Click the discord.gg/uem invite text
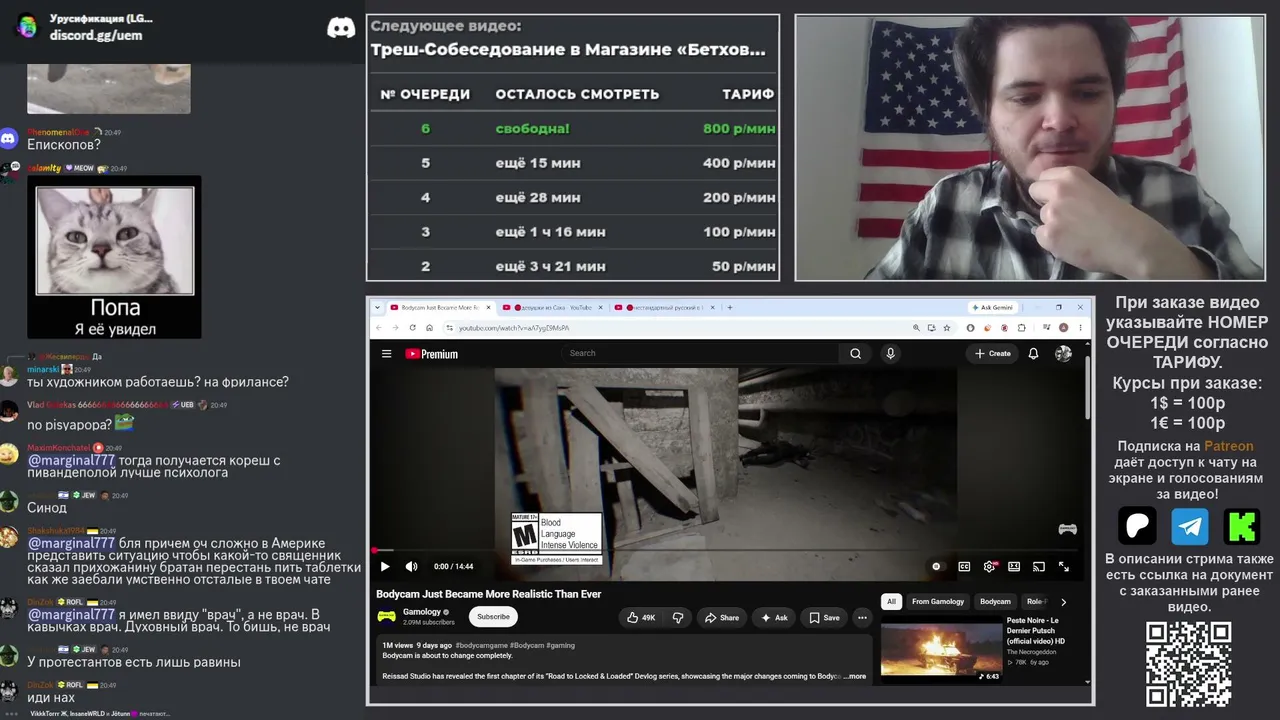1280x720 pixels. [96, 35]
